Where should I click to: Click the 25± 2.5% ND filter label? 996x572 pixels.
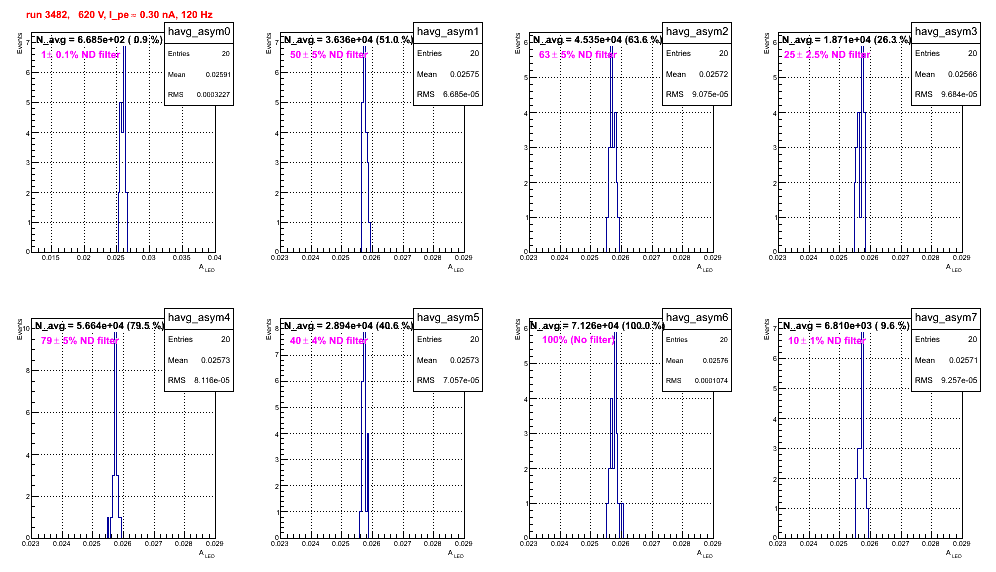coord(826,55)
